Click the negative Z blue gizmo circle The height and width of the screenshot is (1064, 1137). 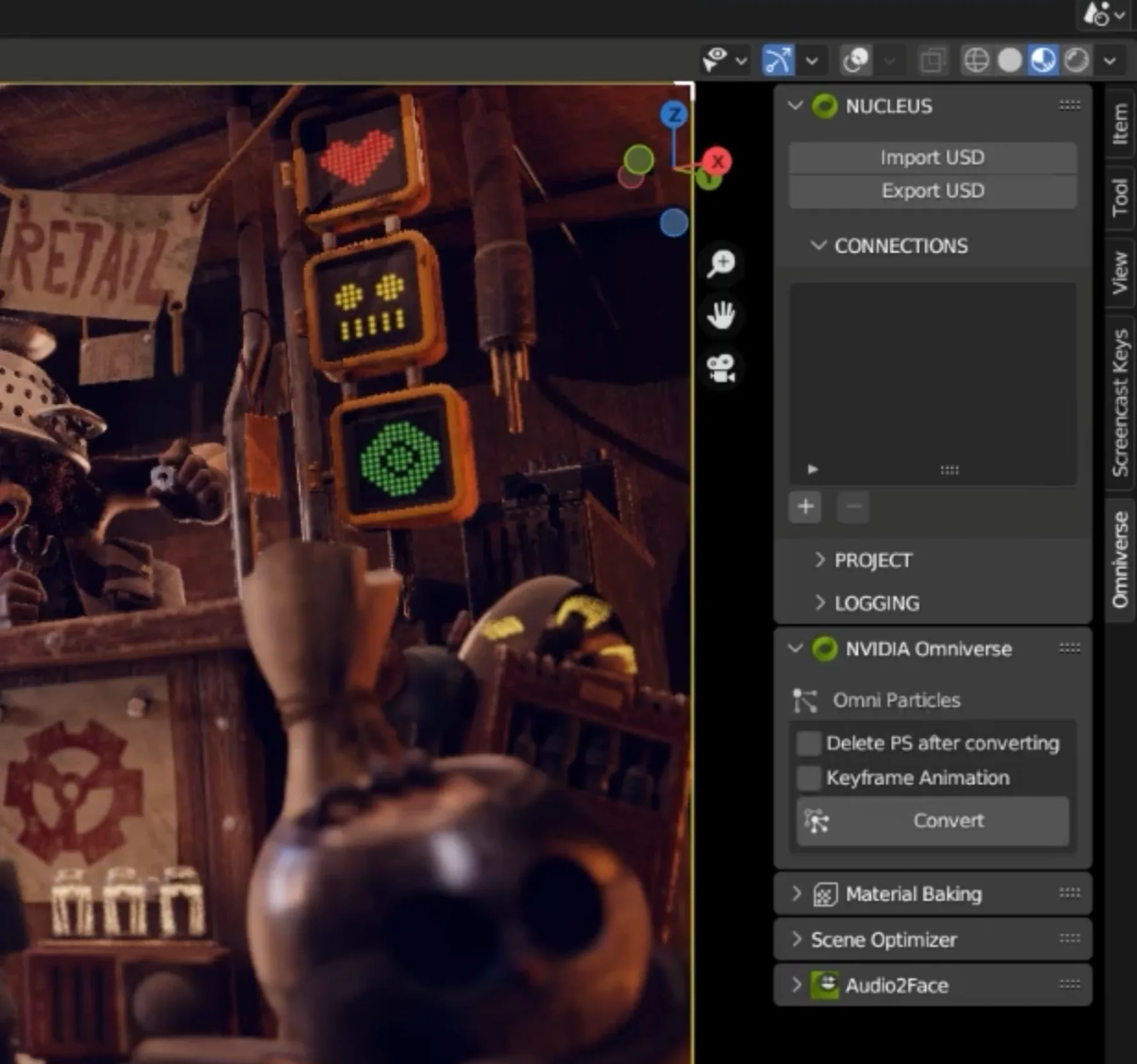pyautogui.click(x=674, y=223)
